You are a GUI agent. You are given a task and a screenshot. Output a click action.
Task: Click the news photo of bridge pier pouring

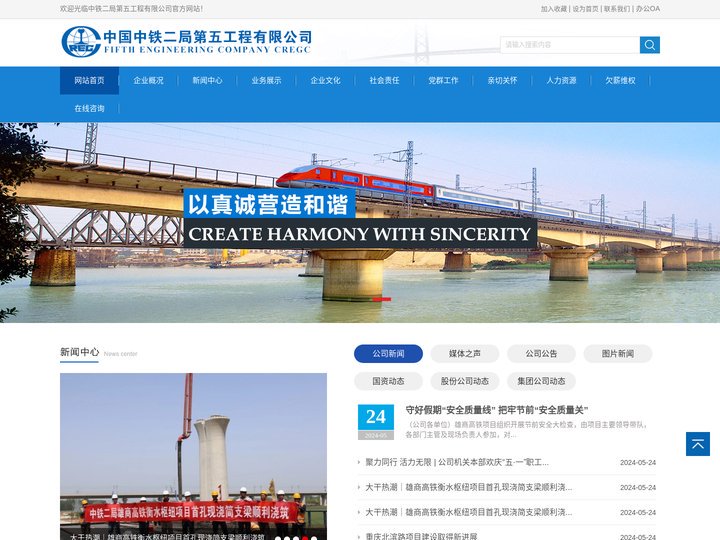click(193, 456)
